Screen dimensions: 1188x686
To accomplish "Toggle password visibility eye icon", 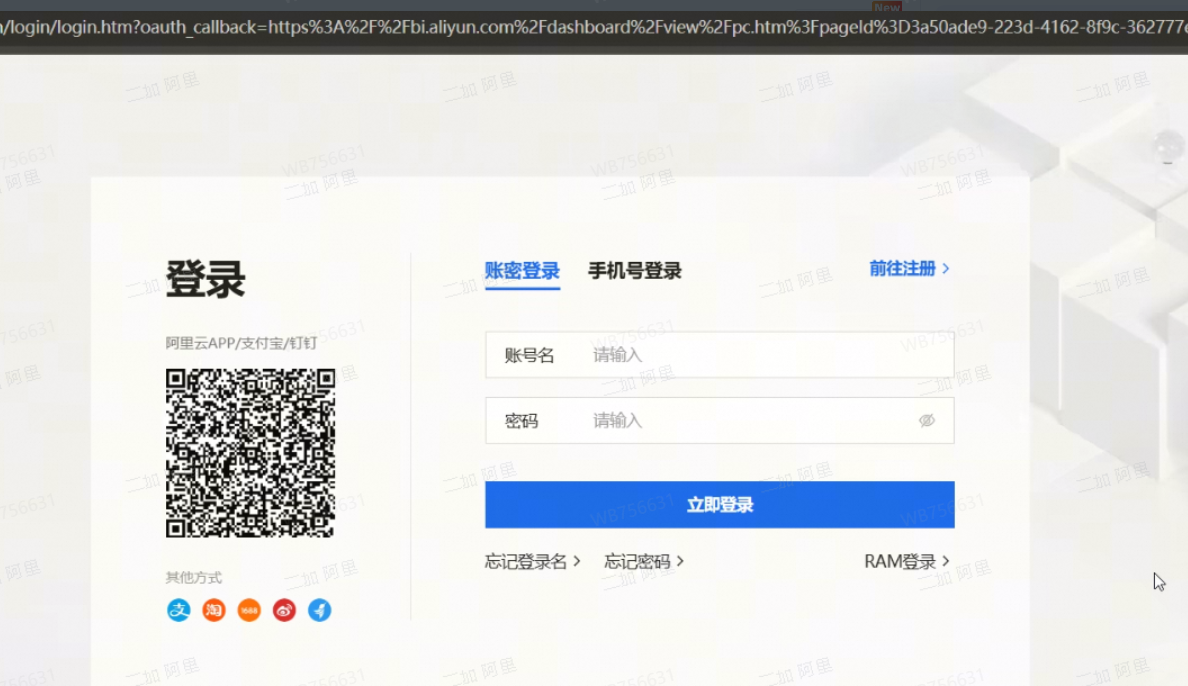I will tap(927, 420).
